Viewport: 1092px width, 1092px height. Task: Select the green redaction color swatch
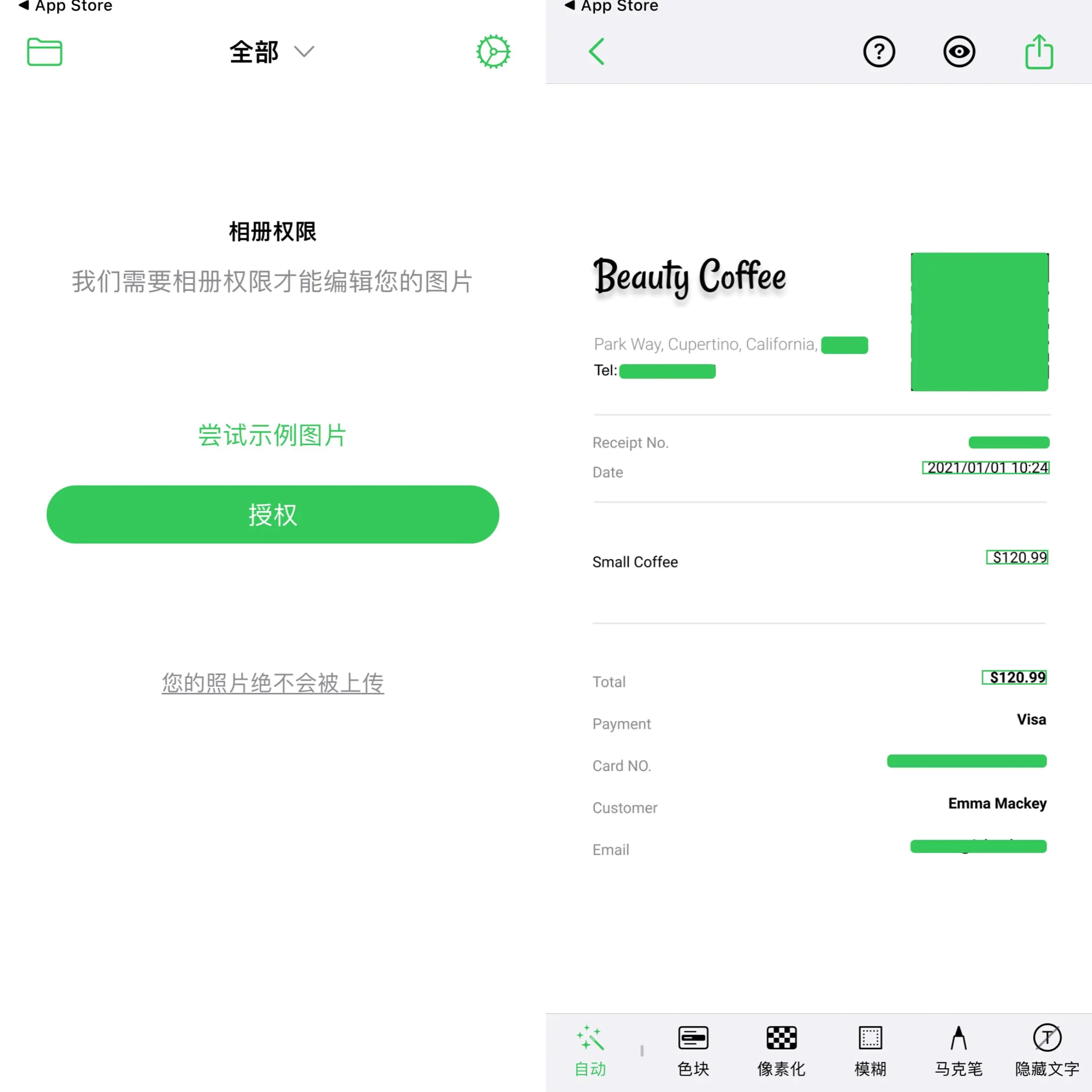tap(979, 320)
